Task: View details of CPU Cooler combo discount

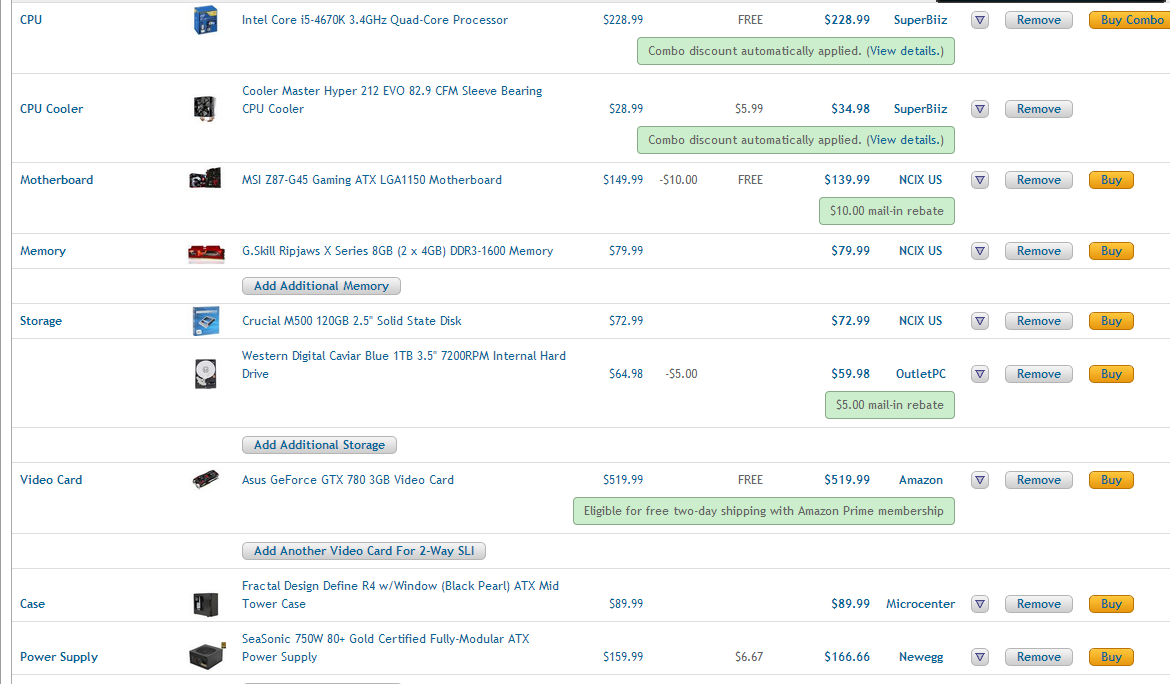Action: click(x=905, y=140)
